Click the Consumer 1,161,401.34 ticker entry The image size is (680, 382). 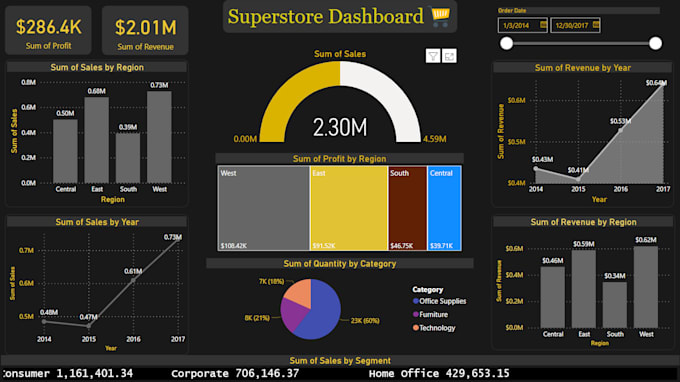click(x=68, y=373)
